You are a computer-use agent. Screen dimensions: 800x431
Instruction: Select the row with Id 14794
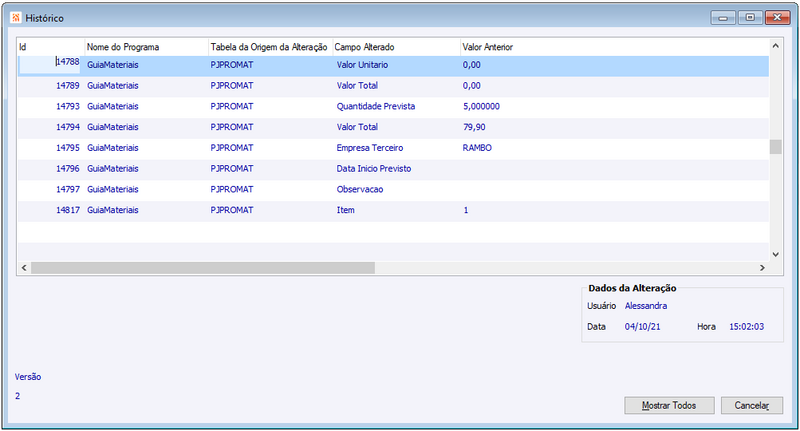tap(393, 127)
